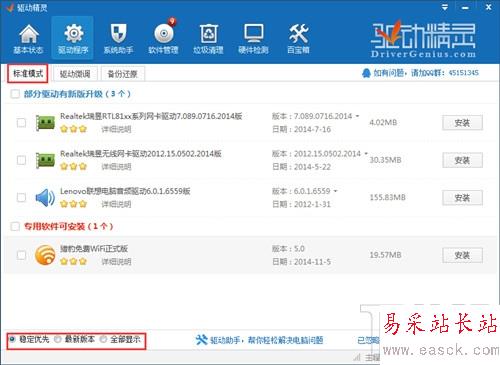The image size is (500, 365).
Task: Install 猎豹免费WiFi正式版
Action: coord(462,256)
